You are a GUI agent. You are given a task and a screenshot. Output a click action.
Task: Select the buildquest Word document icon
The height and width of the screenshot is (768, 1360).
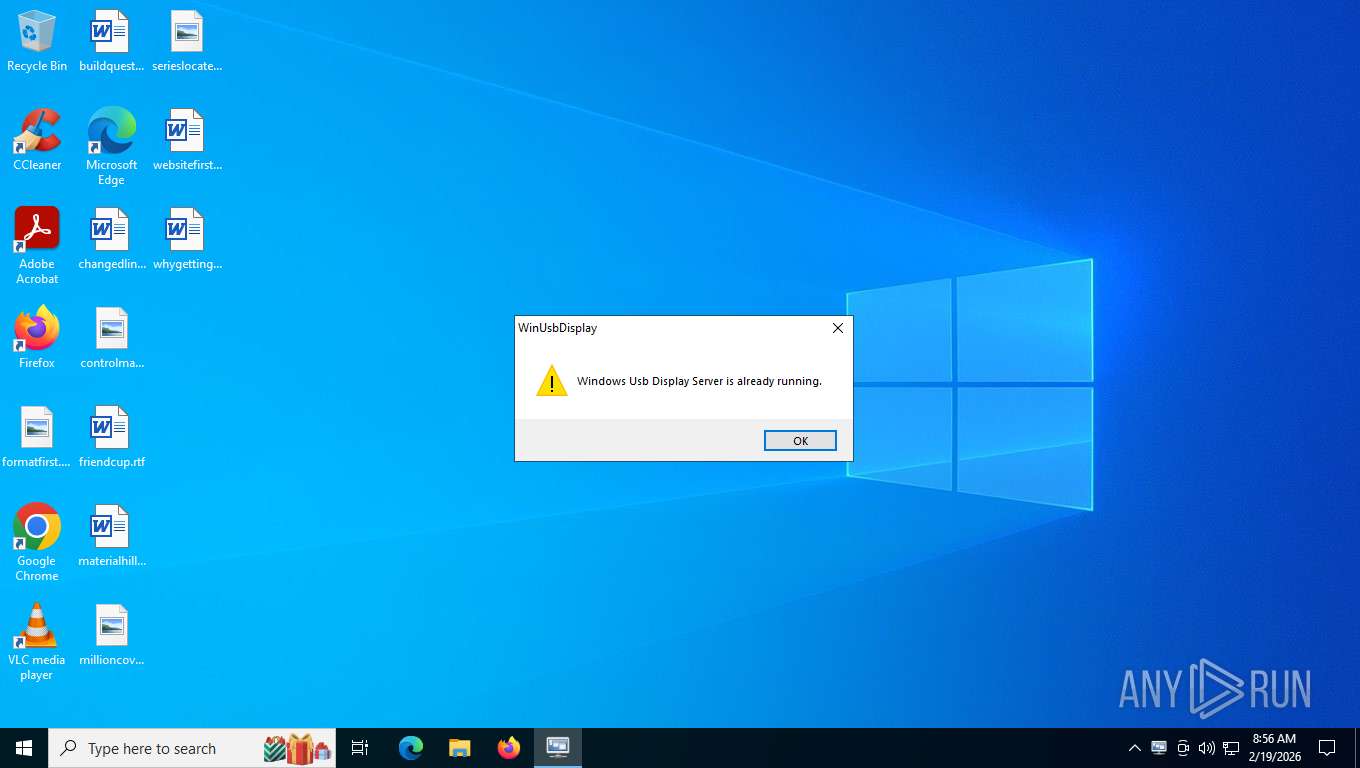pos(111,42)
